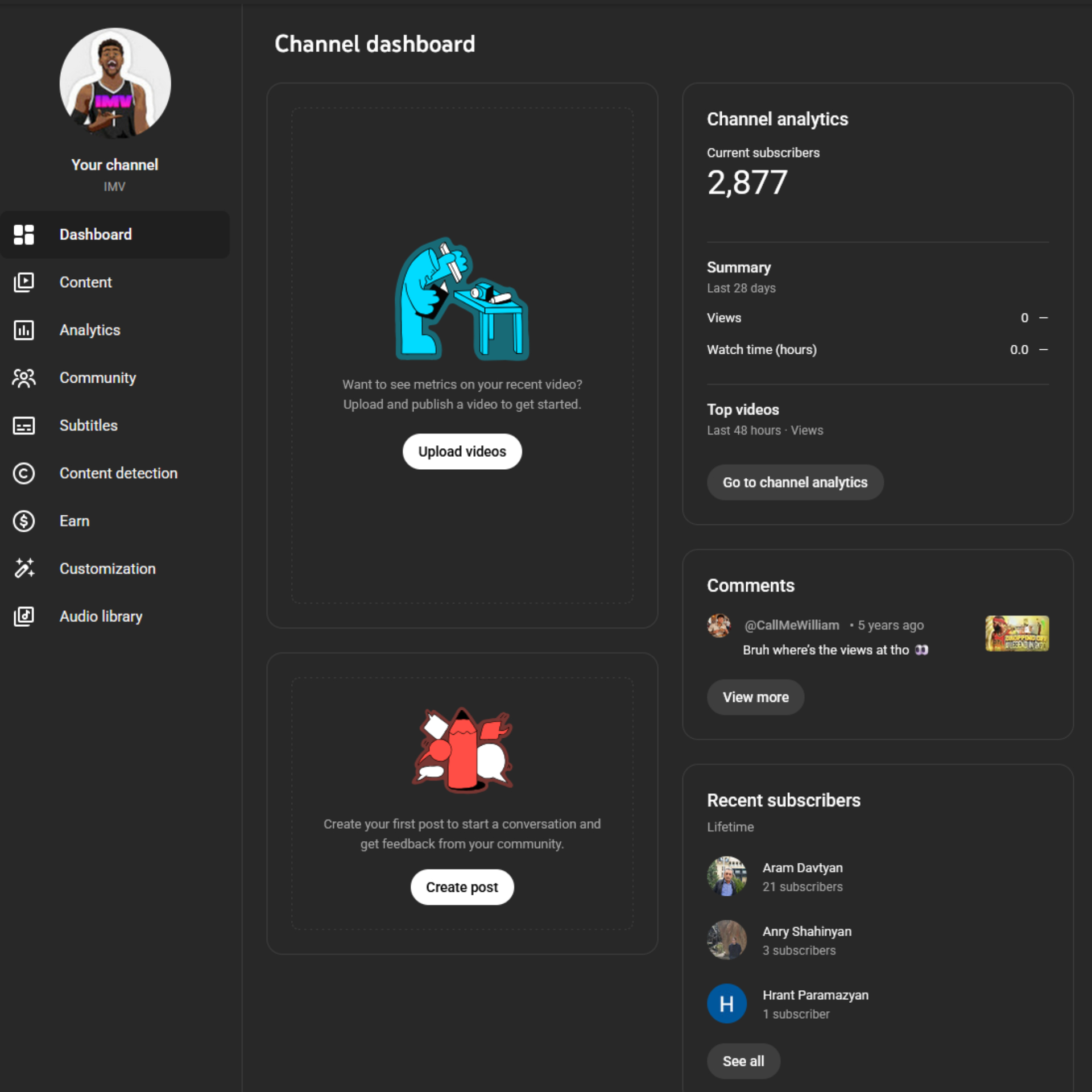Click the Subtitles icon in sidebar
This screenshot has height=1092, width=1092.
point(24,425)
